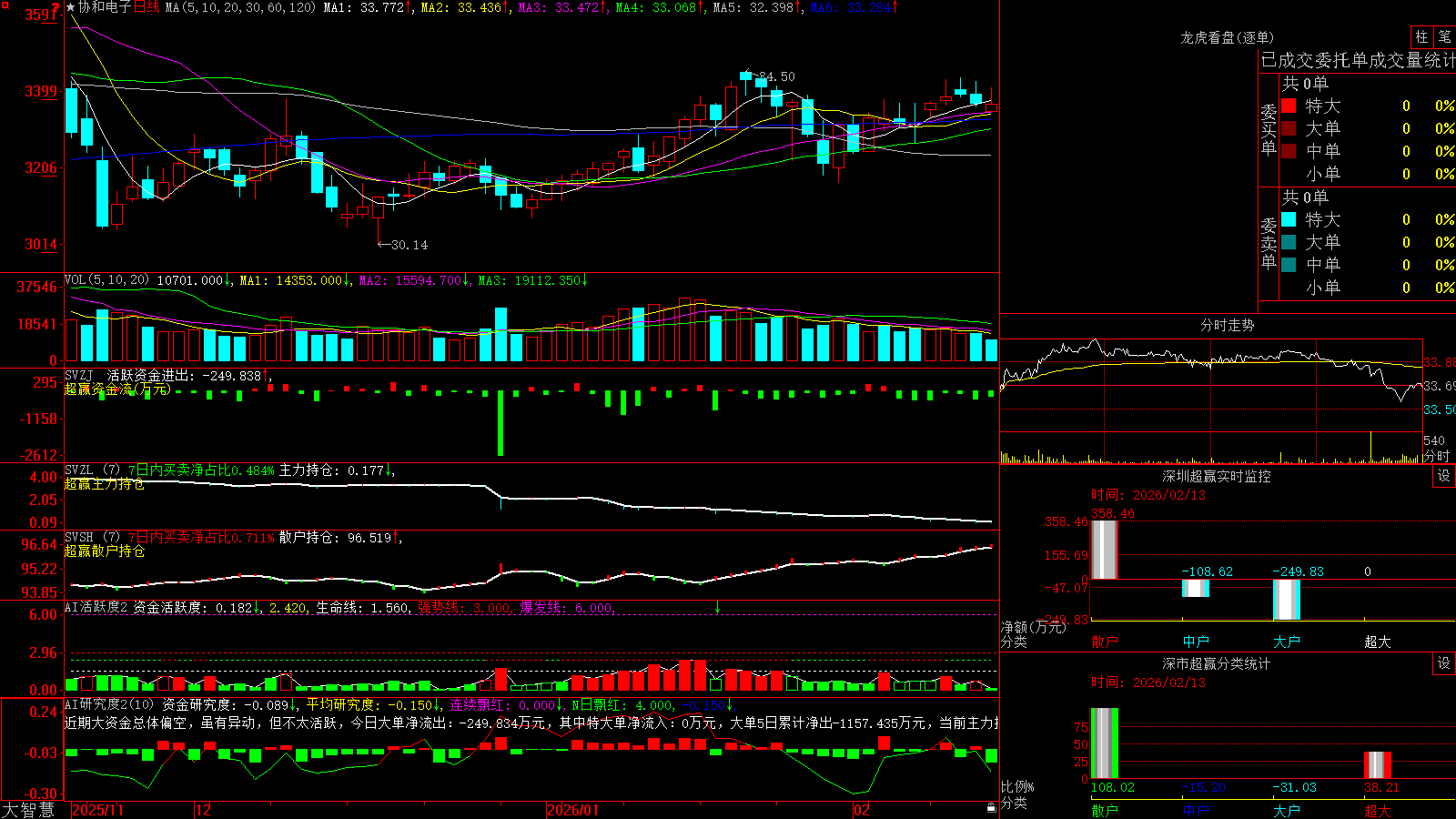This screenshot has width=1456, height=819.
Task: Click the 超赢主力持仓 label
Action: pyautogui.click(x=105, y=484)
